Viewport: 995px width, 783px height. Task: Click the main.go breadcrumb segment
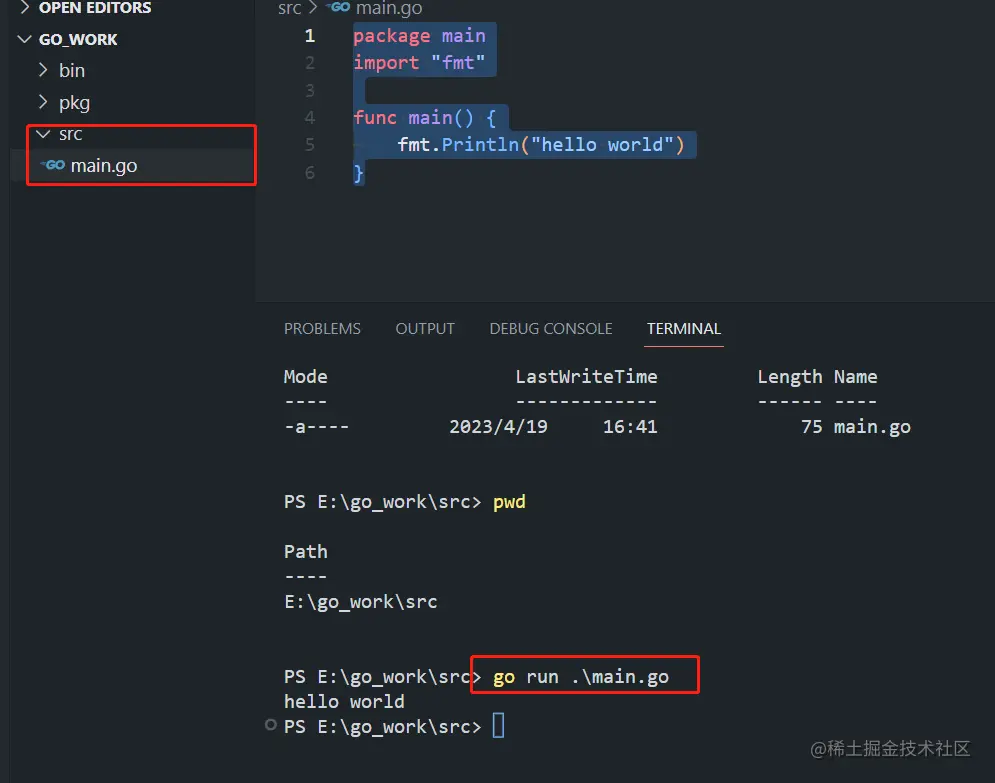click(389, 8)
